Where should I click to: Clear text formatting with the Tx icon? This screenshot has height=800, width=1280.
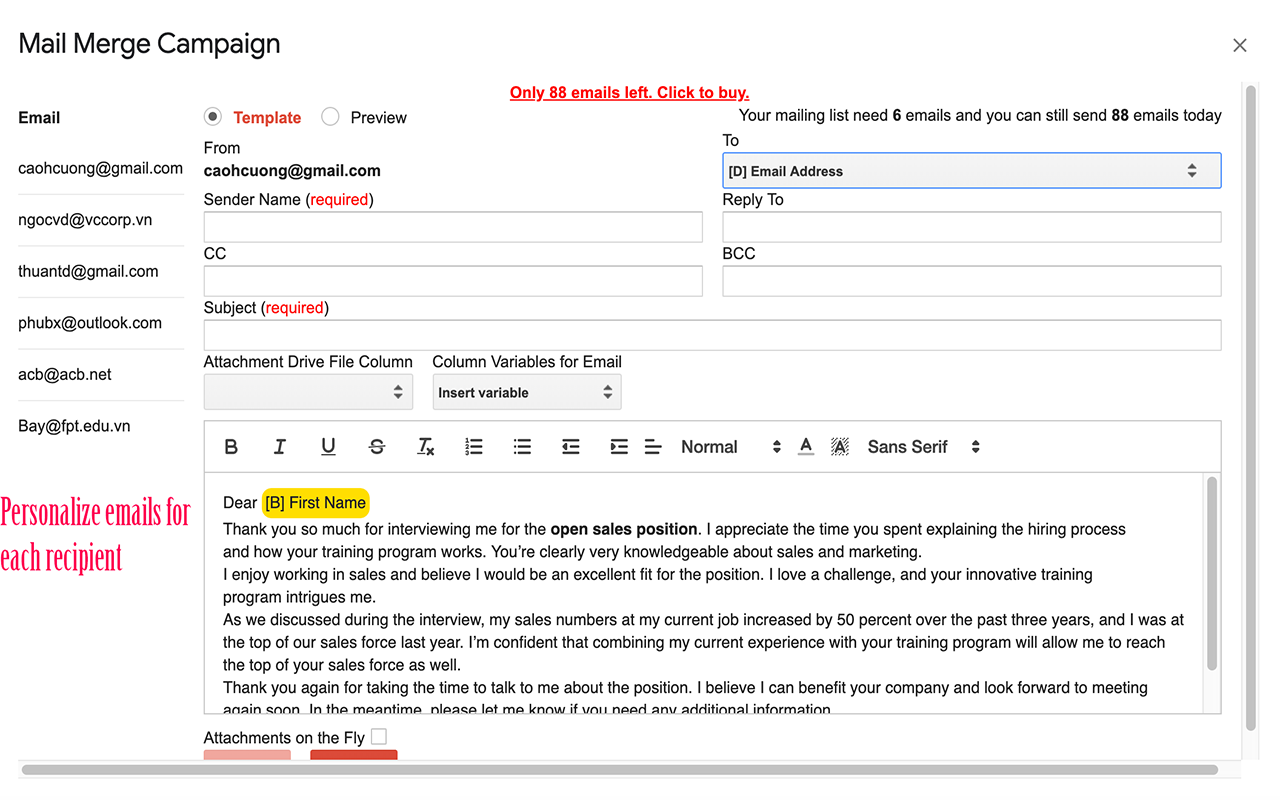426,447
